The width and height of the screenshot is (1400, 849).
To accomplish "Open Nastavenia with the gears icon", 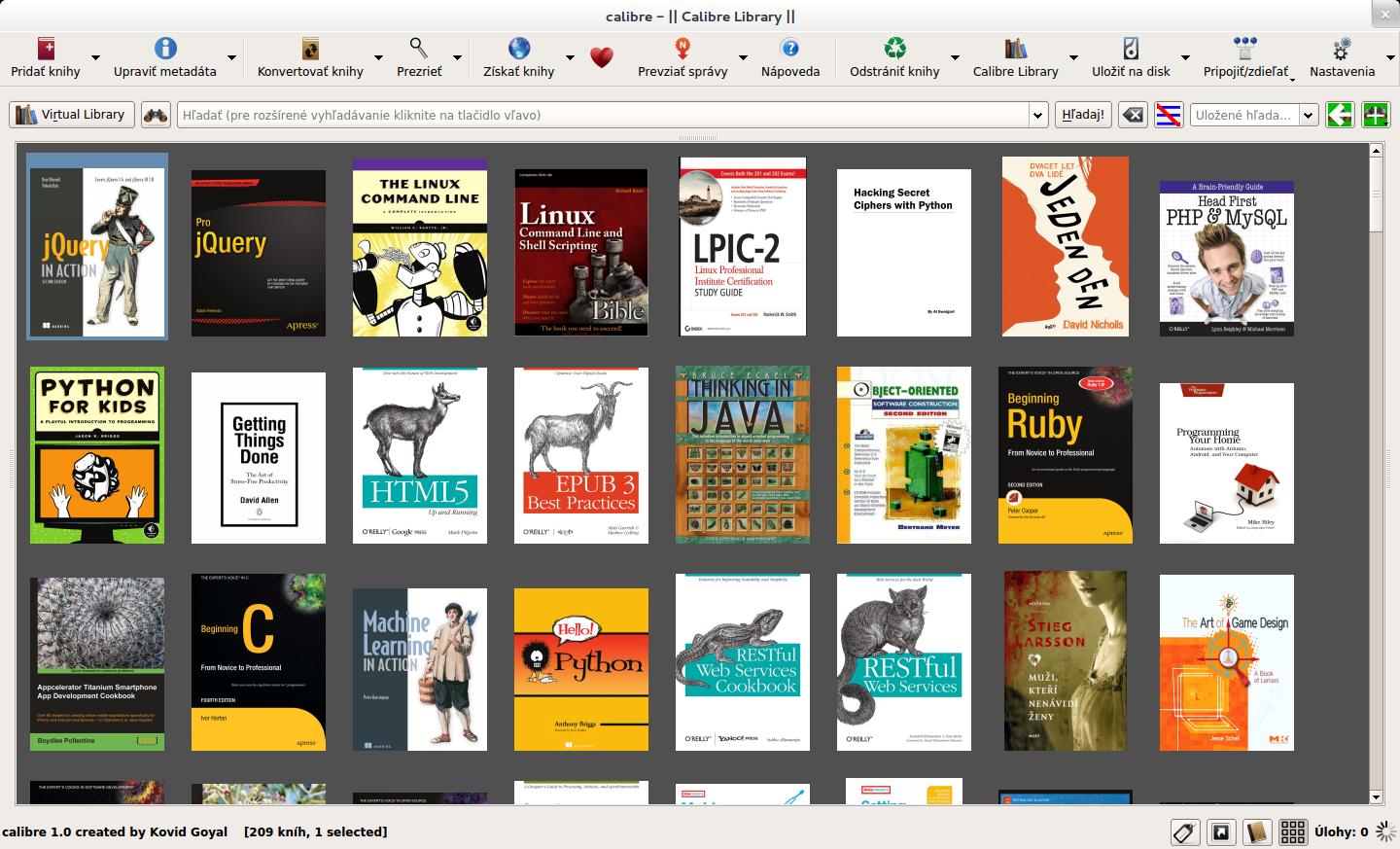I will click(1342, 49).
